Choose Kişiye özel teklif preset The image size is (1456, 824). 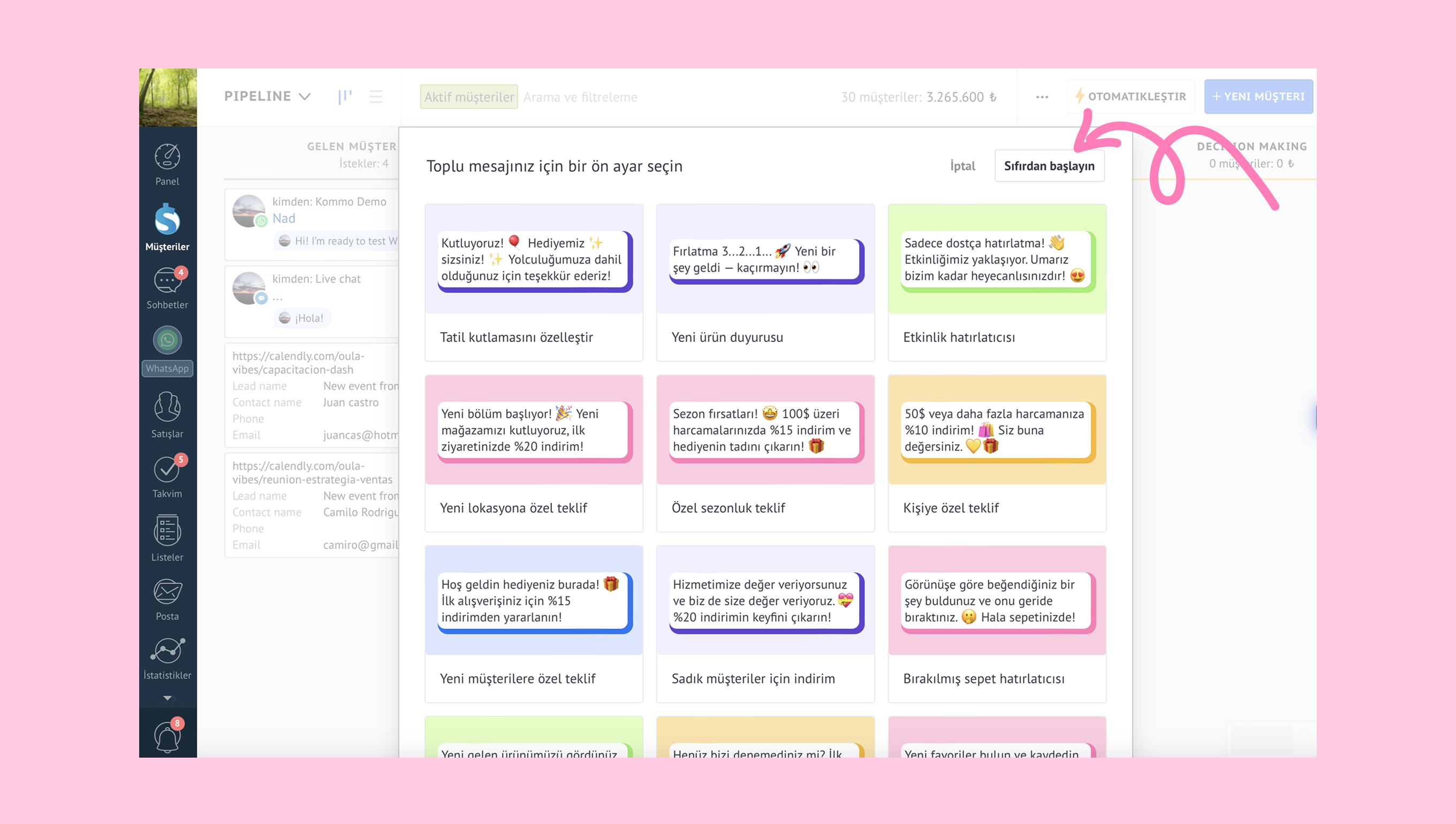tap(997, 453)
